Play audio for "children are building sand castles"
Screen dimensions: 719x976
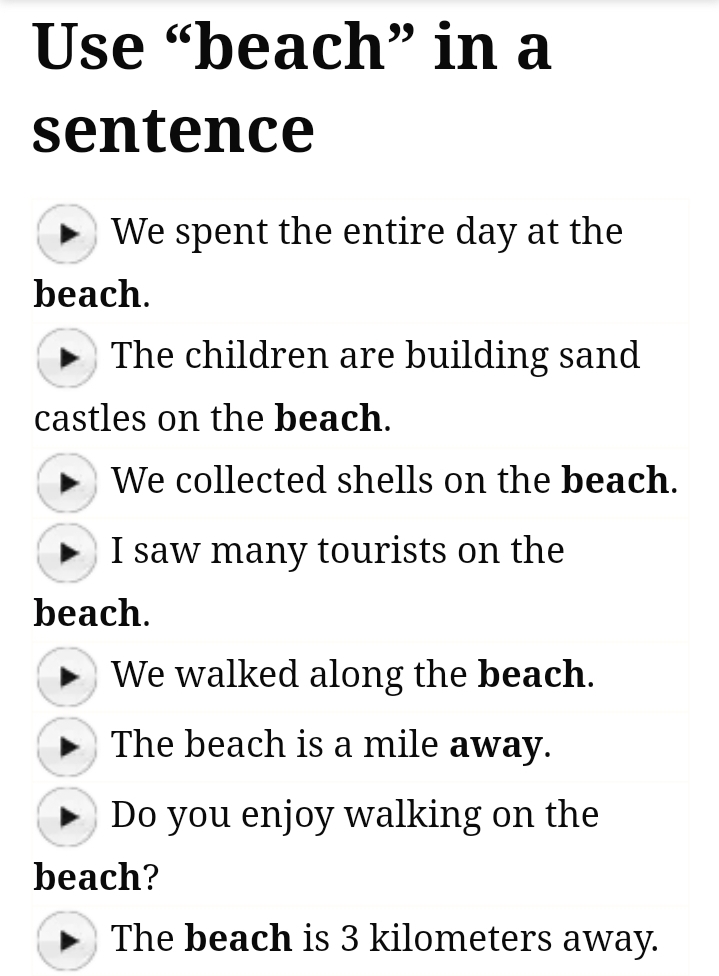click(x=66, y=358)
